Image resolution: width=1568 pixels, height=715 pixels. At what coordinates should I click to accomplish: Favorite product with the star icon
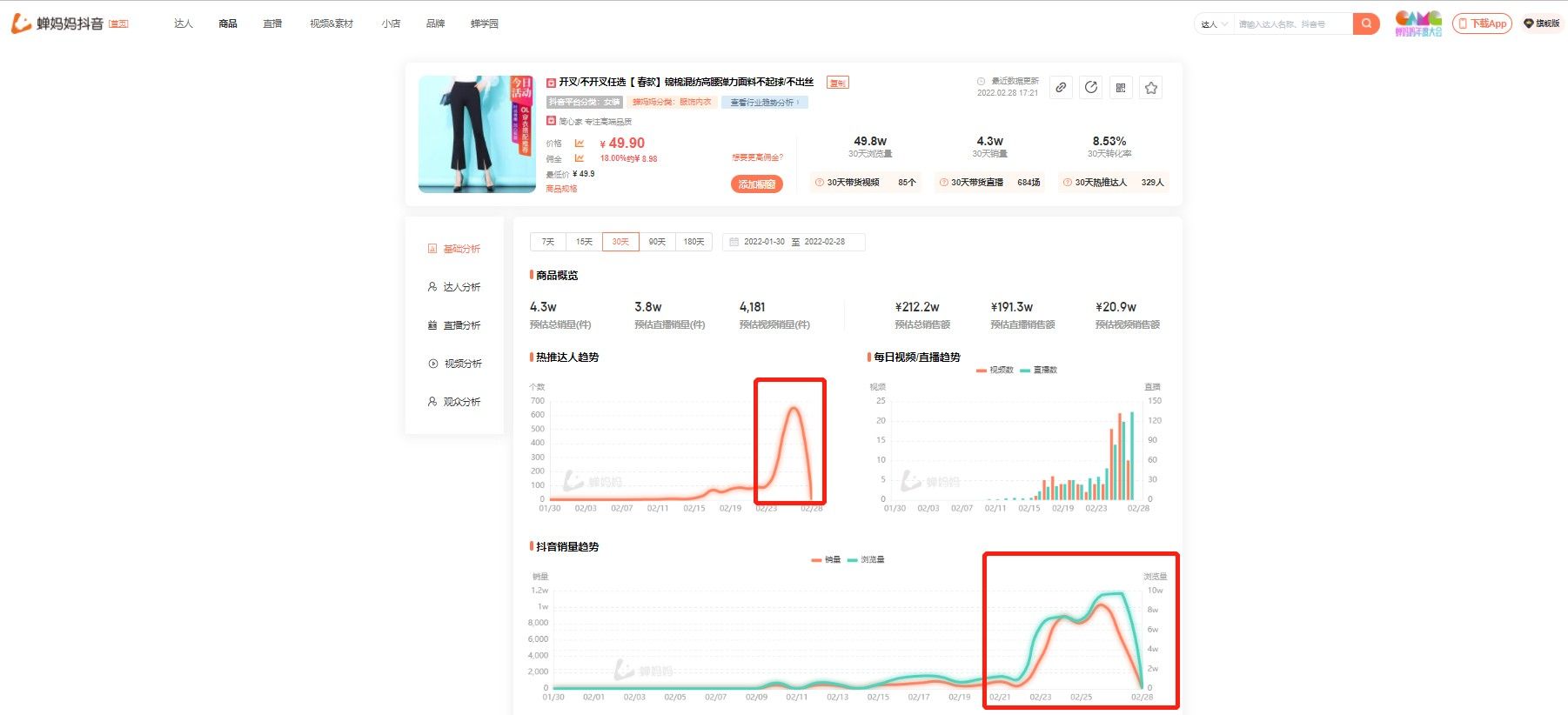click(1151, 88)
